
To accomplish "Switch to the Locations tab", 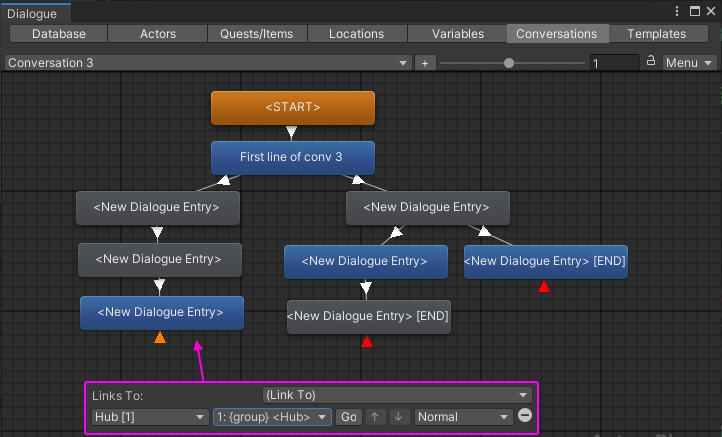I will [x=356, y=34].
